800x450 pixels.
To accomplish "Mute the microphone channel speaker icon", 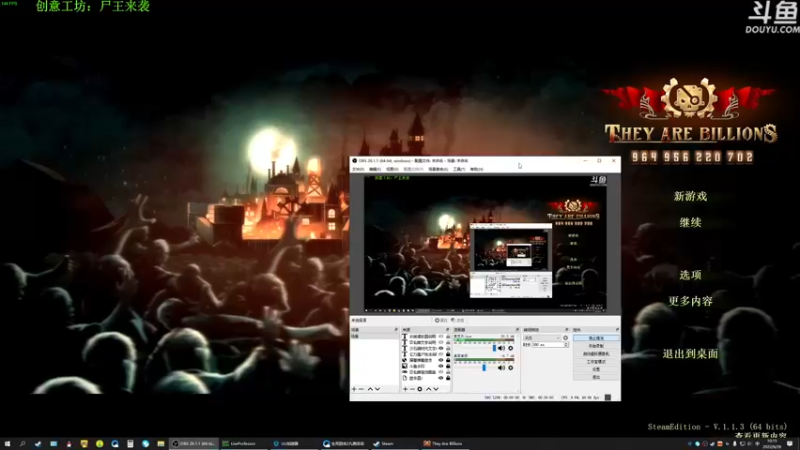I will 501,348.
